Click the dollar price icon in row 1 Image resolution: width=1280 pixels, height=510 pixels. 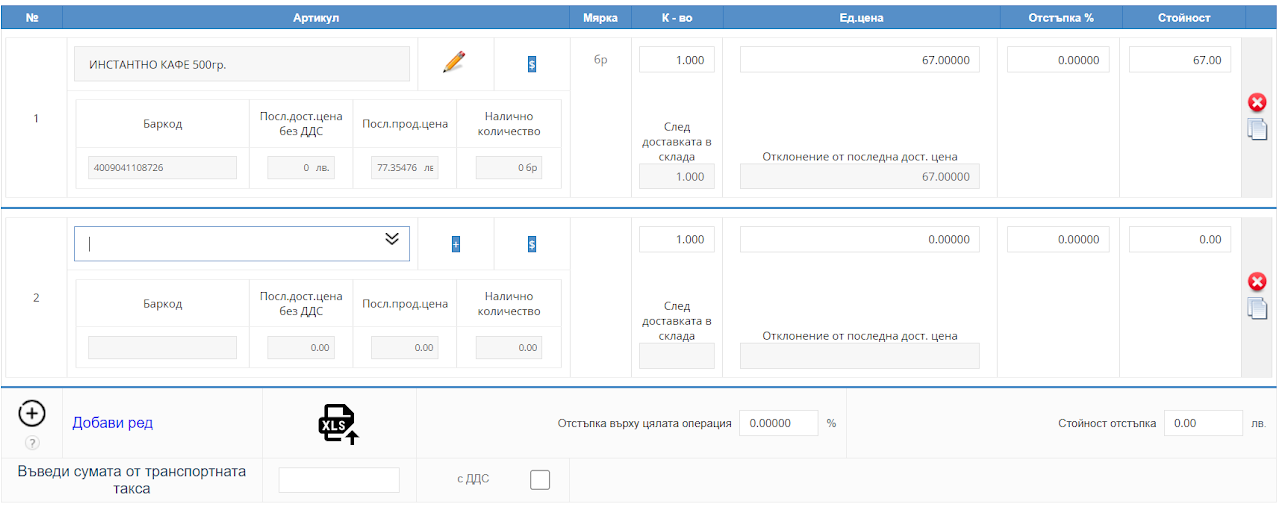[532, 64]
